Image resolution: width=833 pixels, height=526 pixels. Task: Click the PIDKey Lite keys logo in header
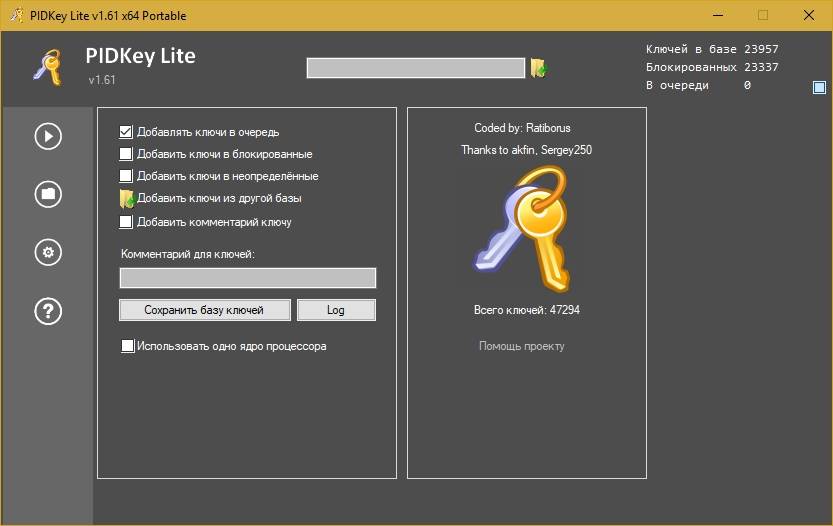[48, 67]
